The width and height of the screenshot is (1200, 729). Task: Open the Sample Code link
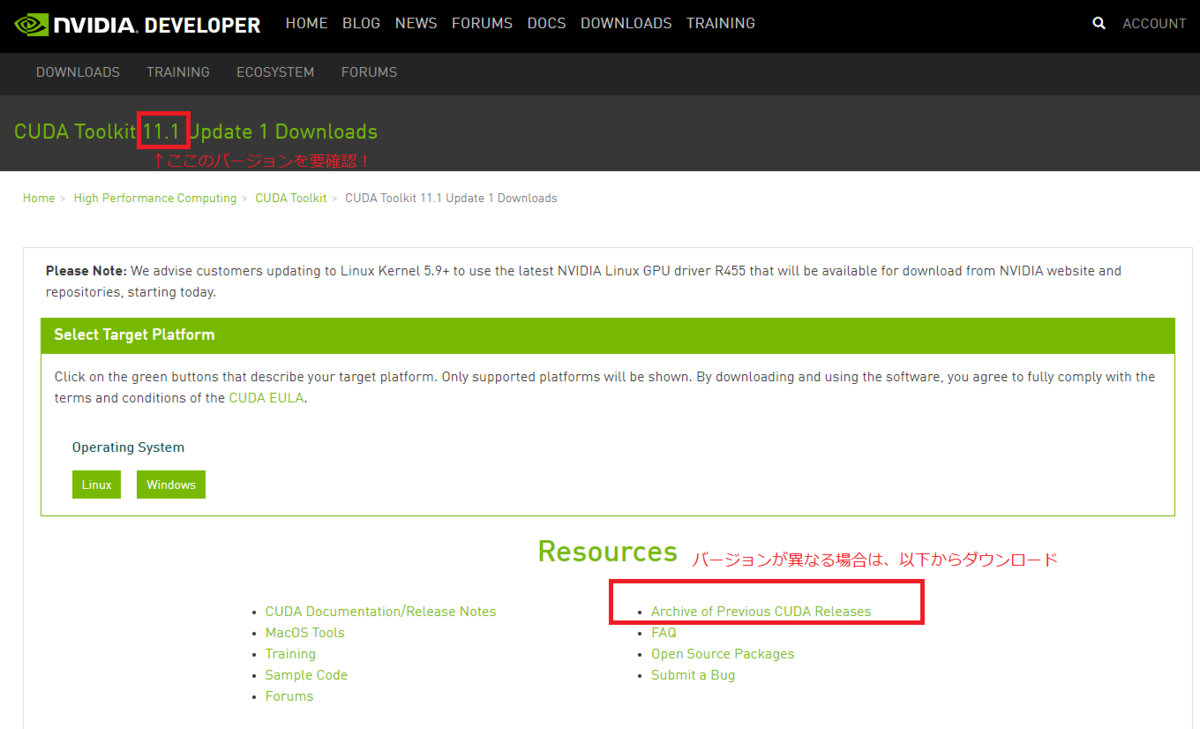(306, 675)
